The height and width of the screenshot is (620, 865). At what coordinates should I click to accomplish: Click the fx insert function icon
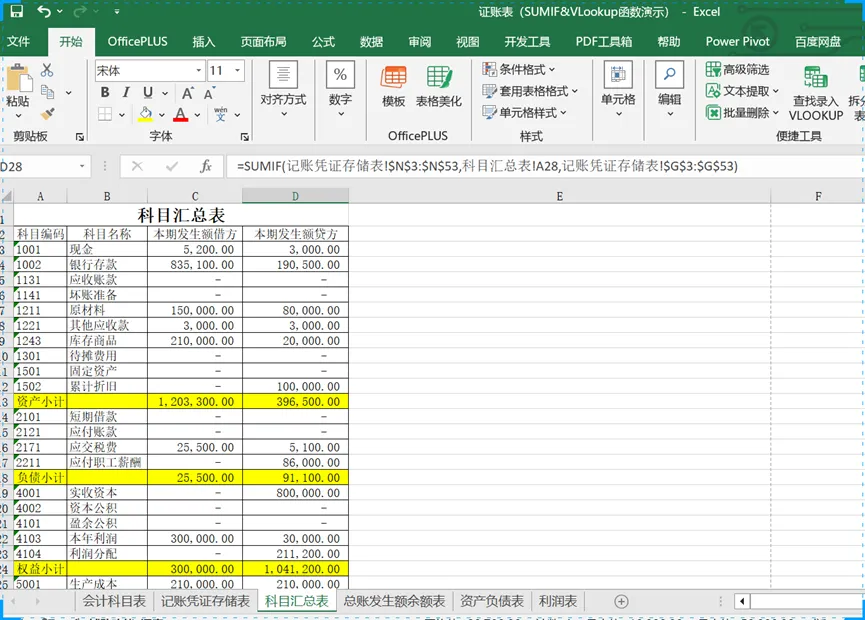206,166
